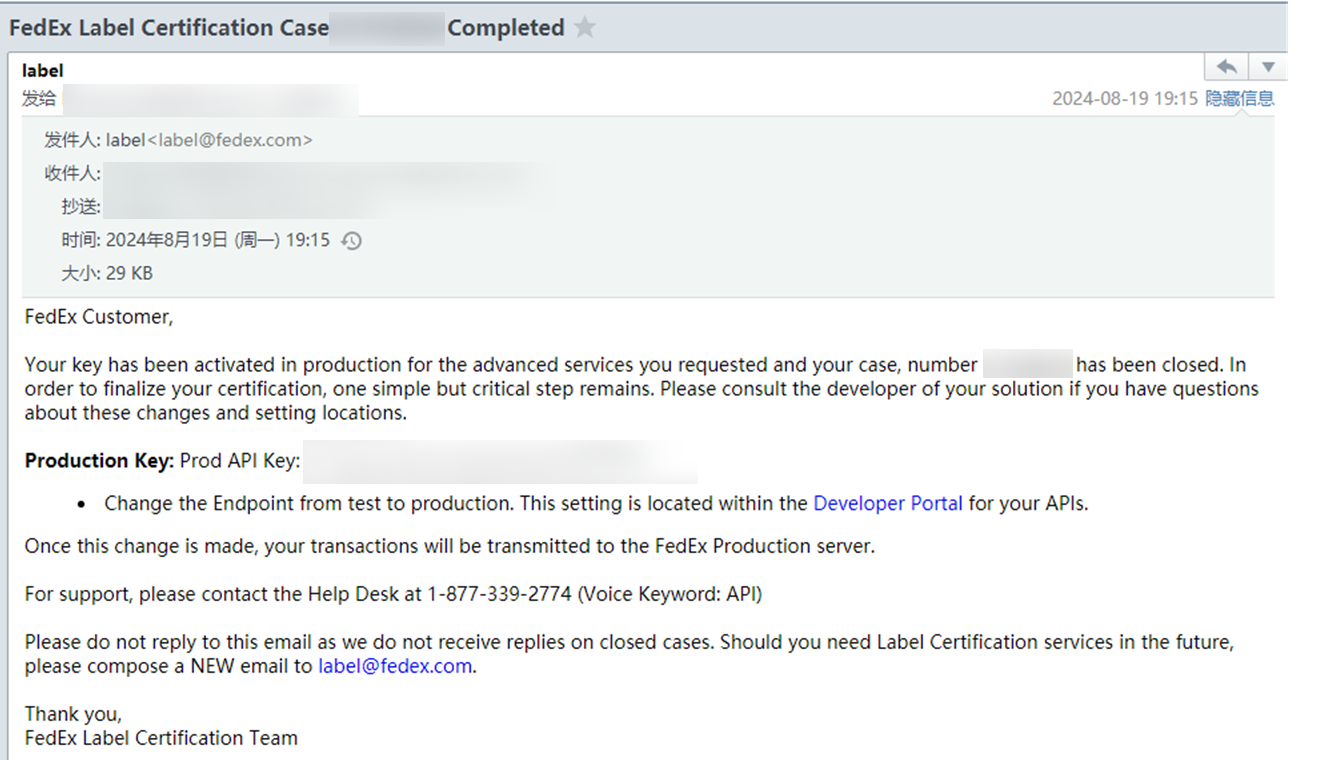Image resolution: width=1331 pixels, height=760 pixels.
Task: Click the reply arrow icon
Action: point(1226,67)
